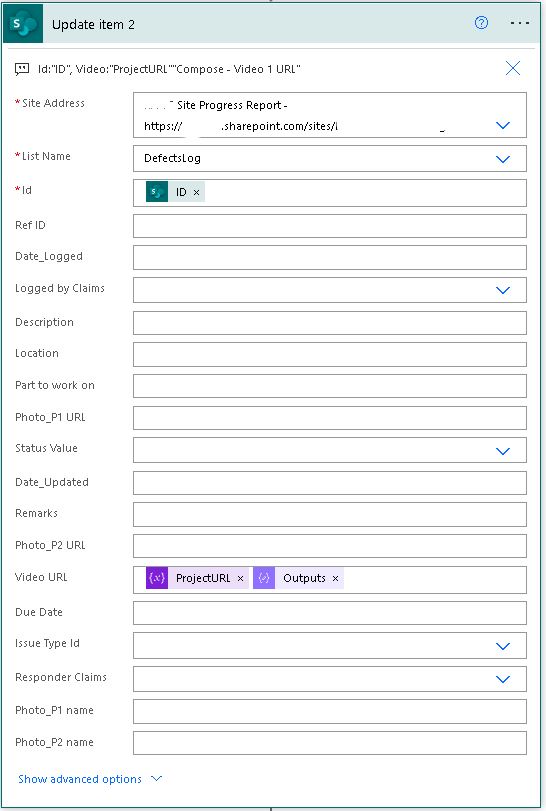Click into the Description field
Screen dimensions: 546x811
[x=330, y=323]
